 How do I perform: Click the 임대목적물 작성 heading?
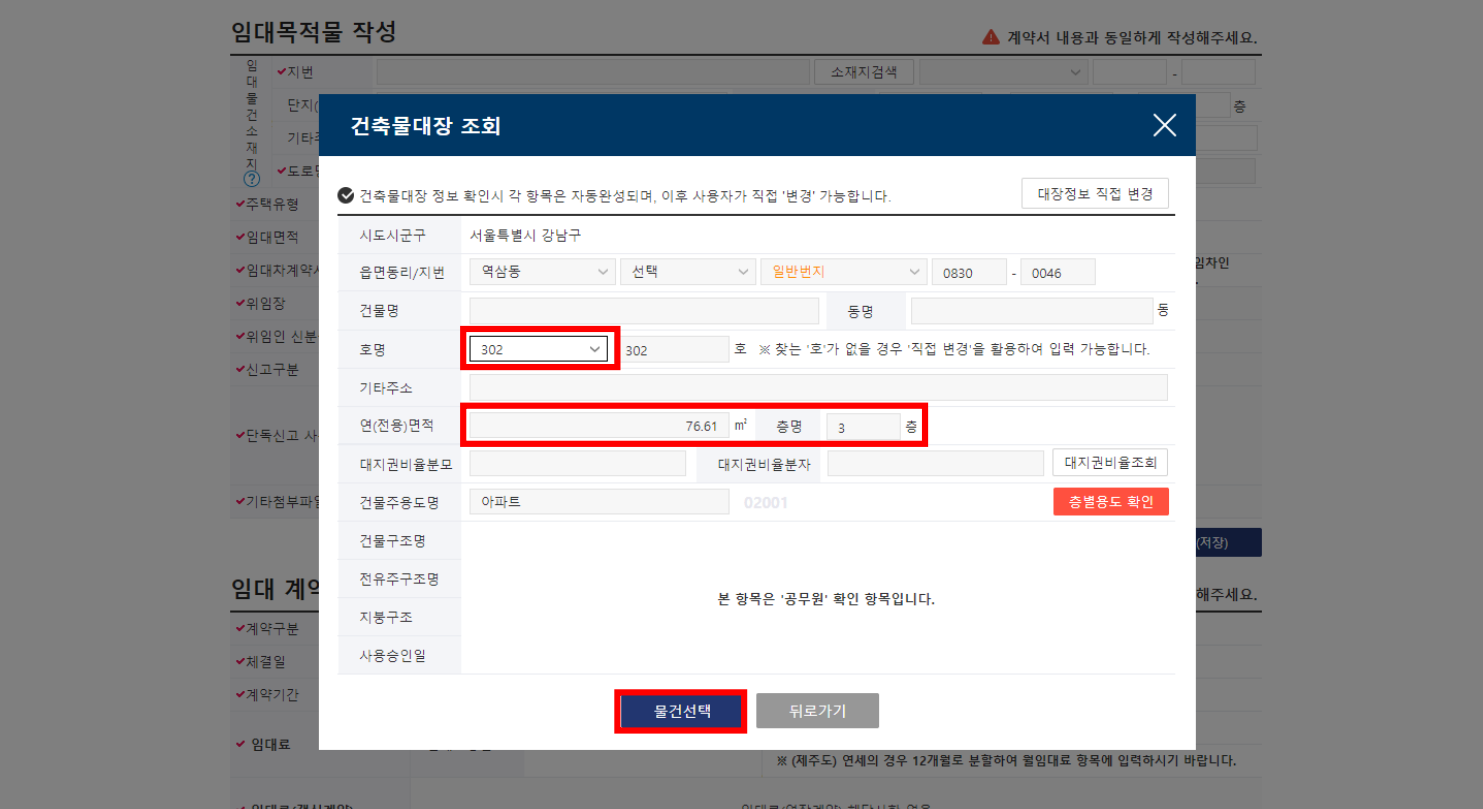pyautogui.click(x=314, y=32)
